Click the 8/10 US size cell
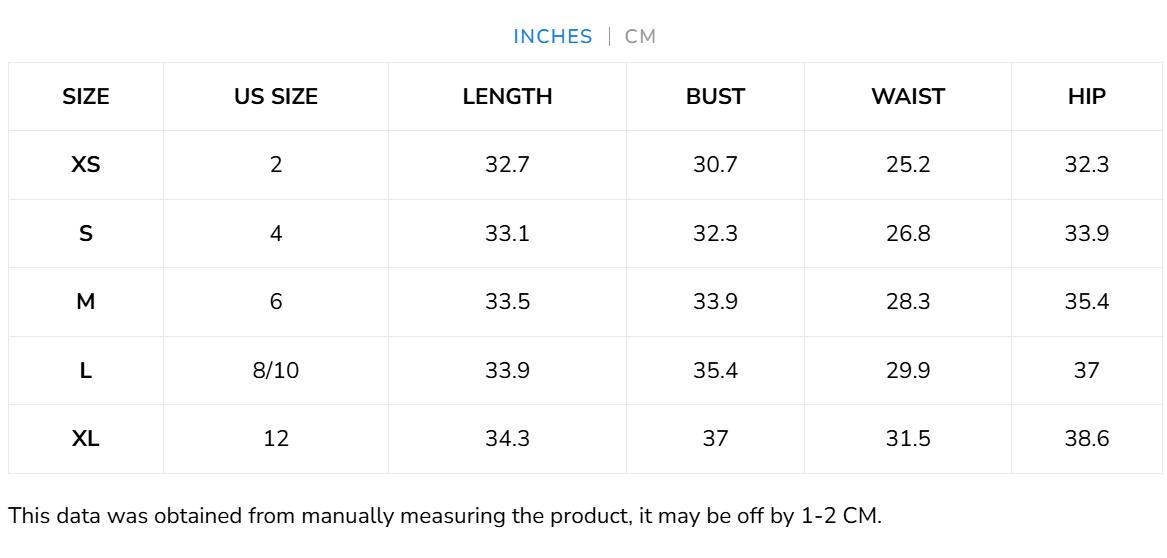The width and height of the screenshot is (1167, 558). pos(276,371)
